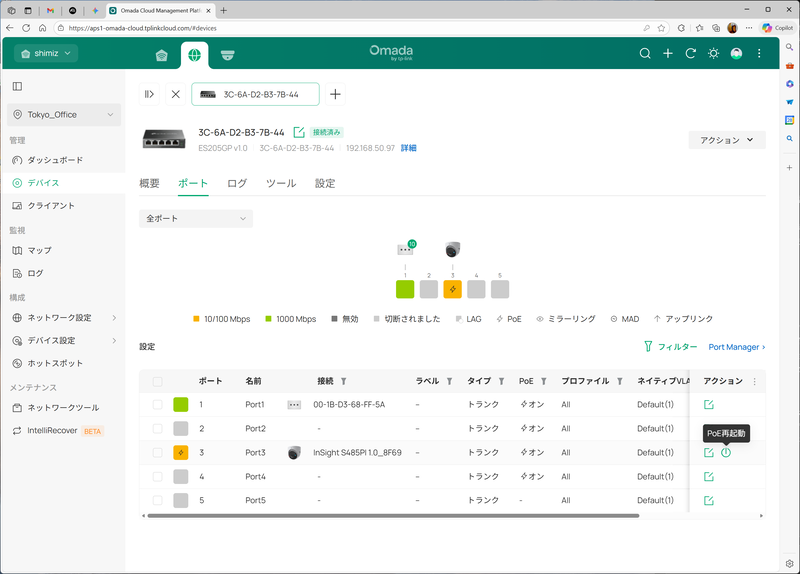Edit Port1 settings icon
The height and width of the screenshot is (574, 800).
(x=709, y=405)
